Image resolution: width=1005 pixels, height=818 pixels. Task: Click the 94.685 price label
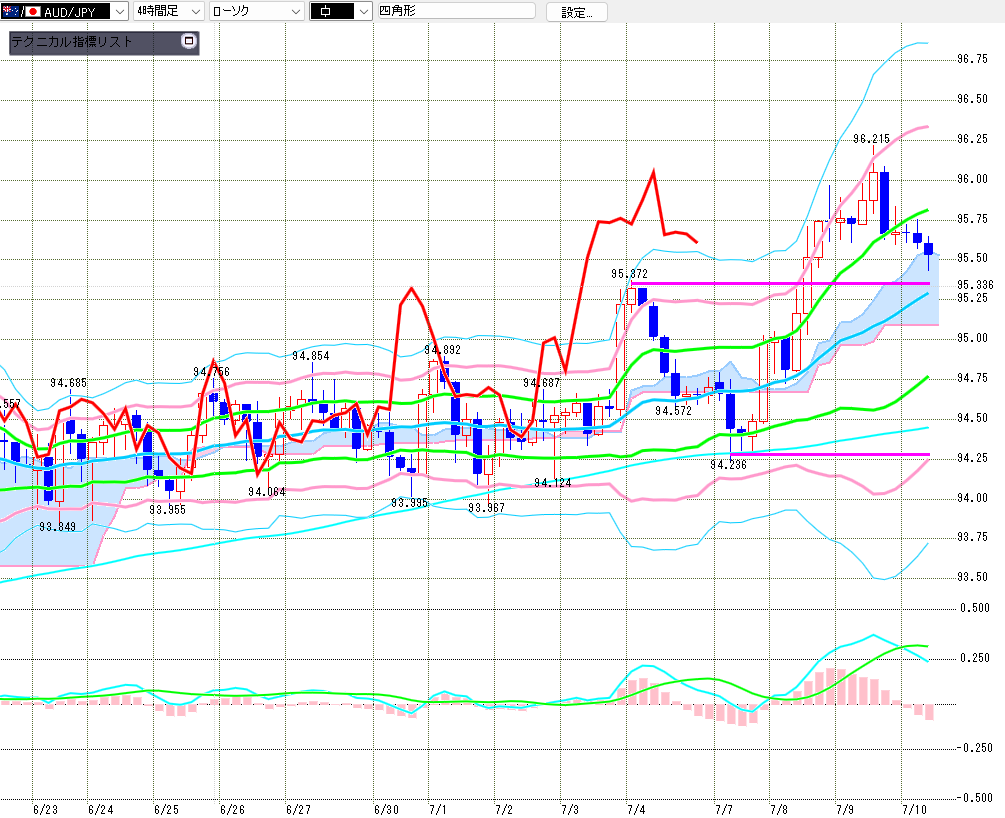coord(68,383)
